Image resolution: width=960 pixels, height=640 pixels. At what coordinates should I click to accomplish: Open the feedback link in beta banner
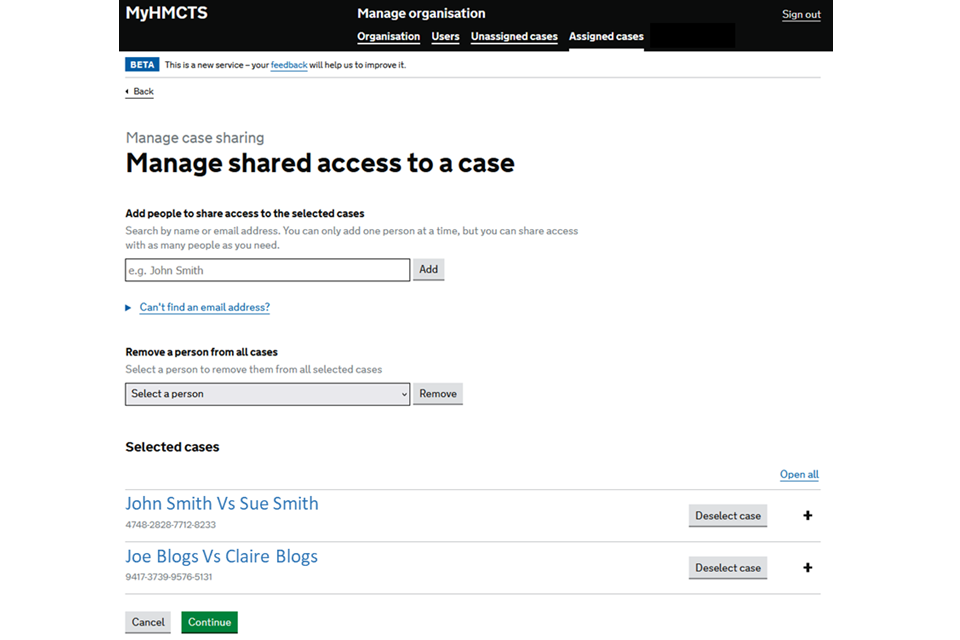[x=289, y=65]
